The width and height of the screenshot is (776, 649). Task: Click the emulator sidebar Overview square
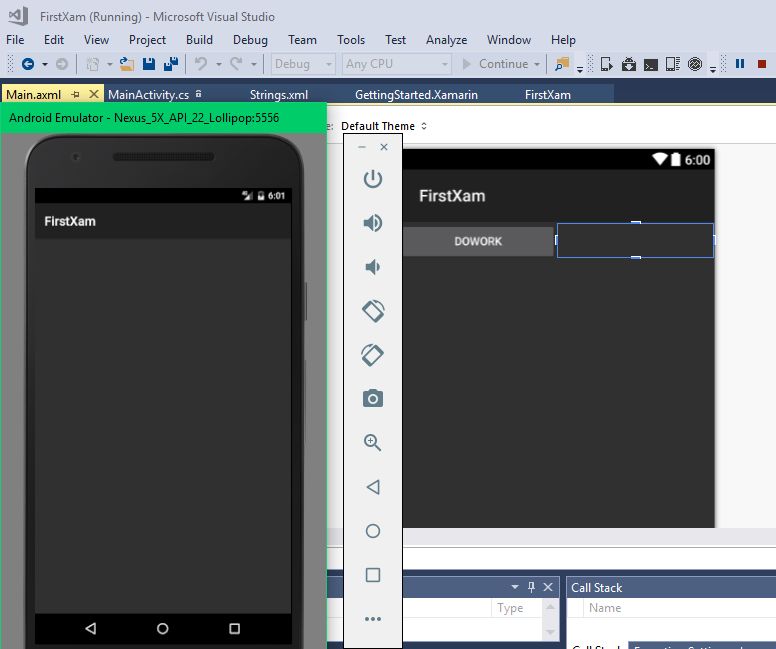373,575
